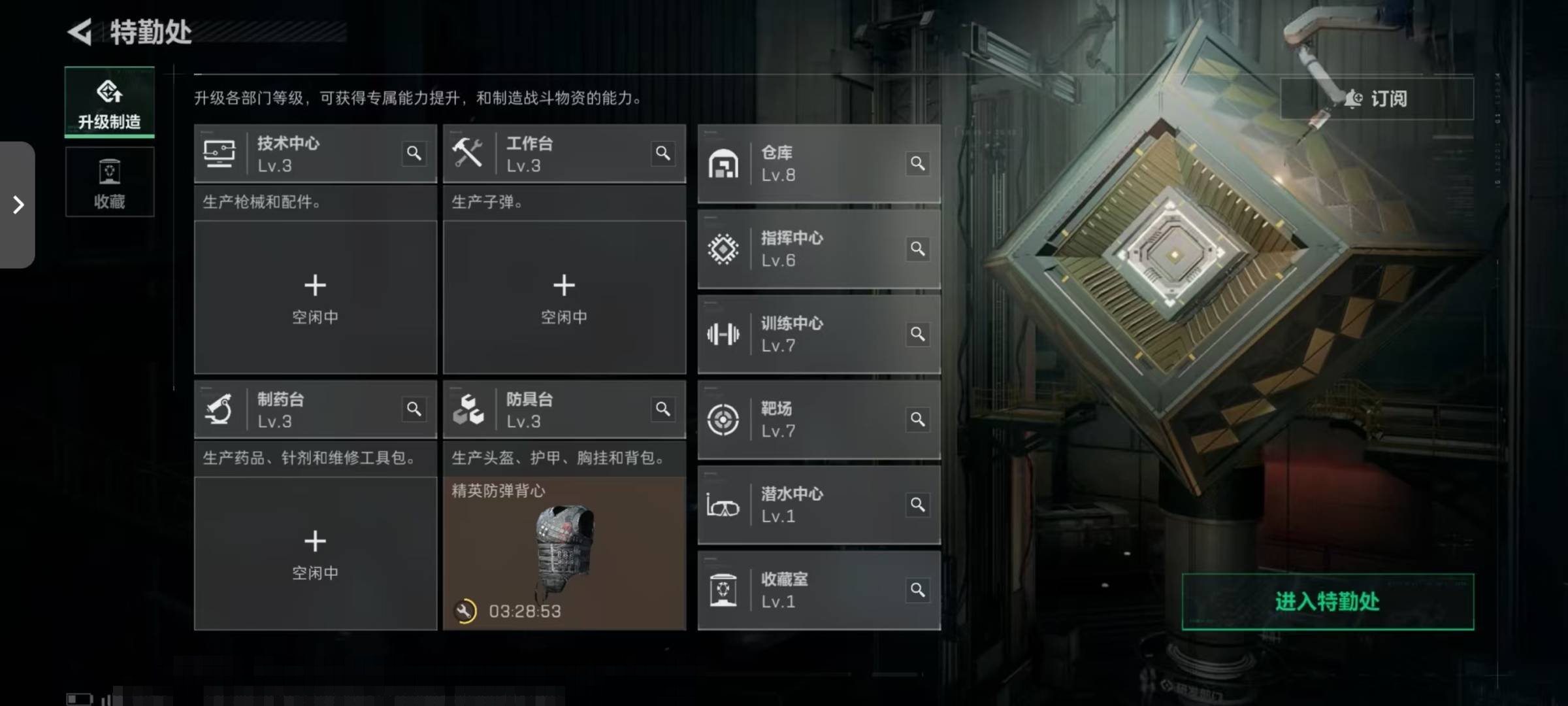Open magnifier details for 收藏室
The height and width of the screenshot is (706, 1568).
(917, 590)
